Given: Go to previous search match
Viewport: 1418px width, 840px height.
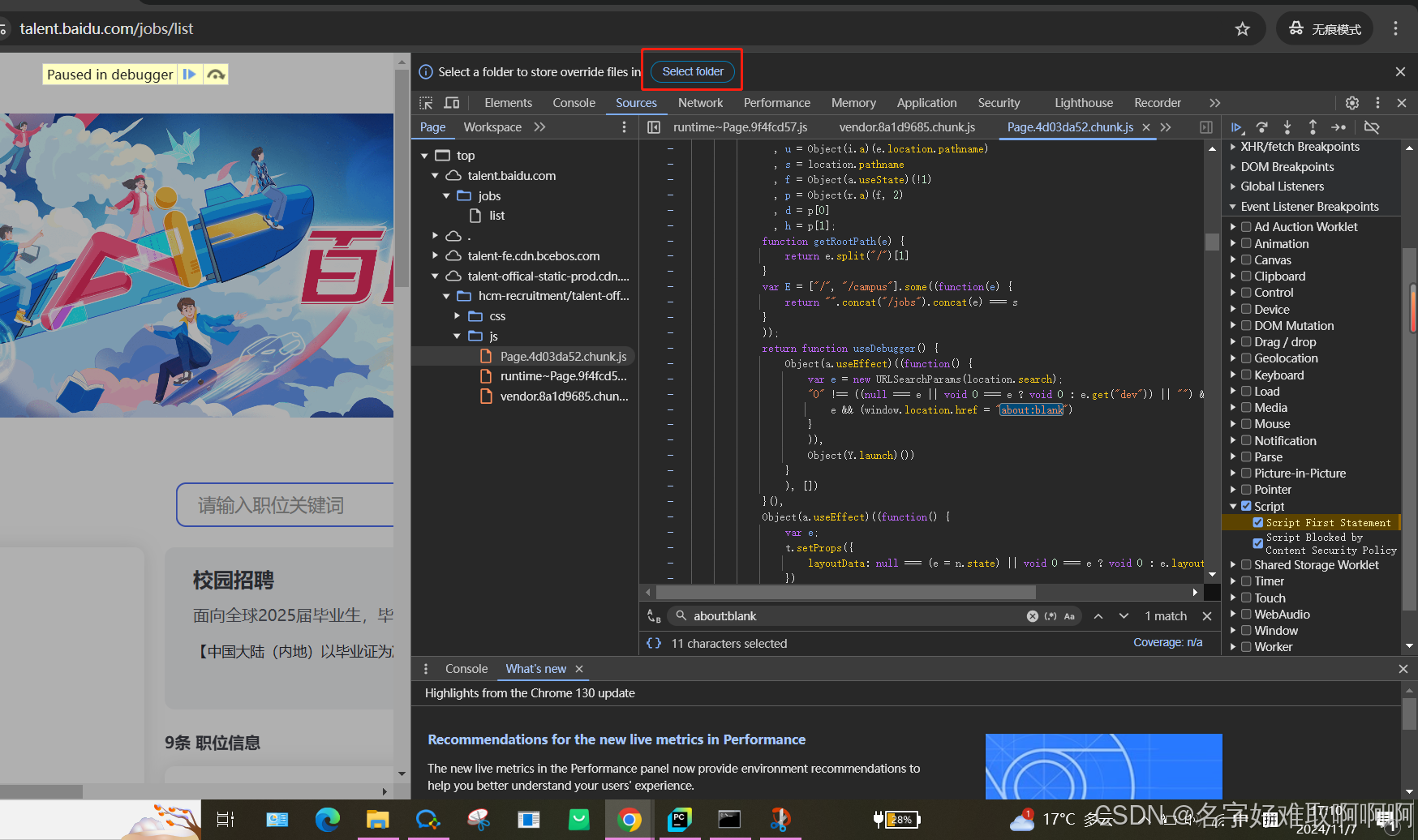Looking at the screenshot, I should [1098, 616].
